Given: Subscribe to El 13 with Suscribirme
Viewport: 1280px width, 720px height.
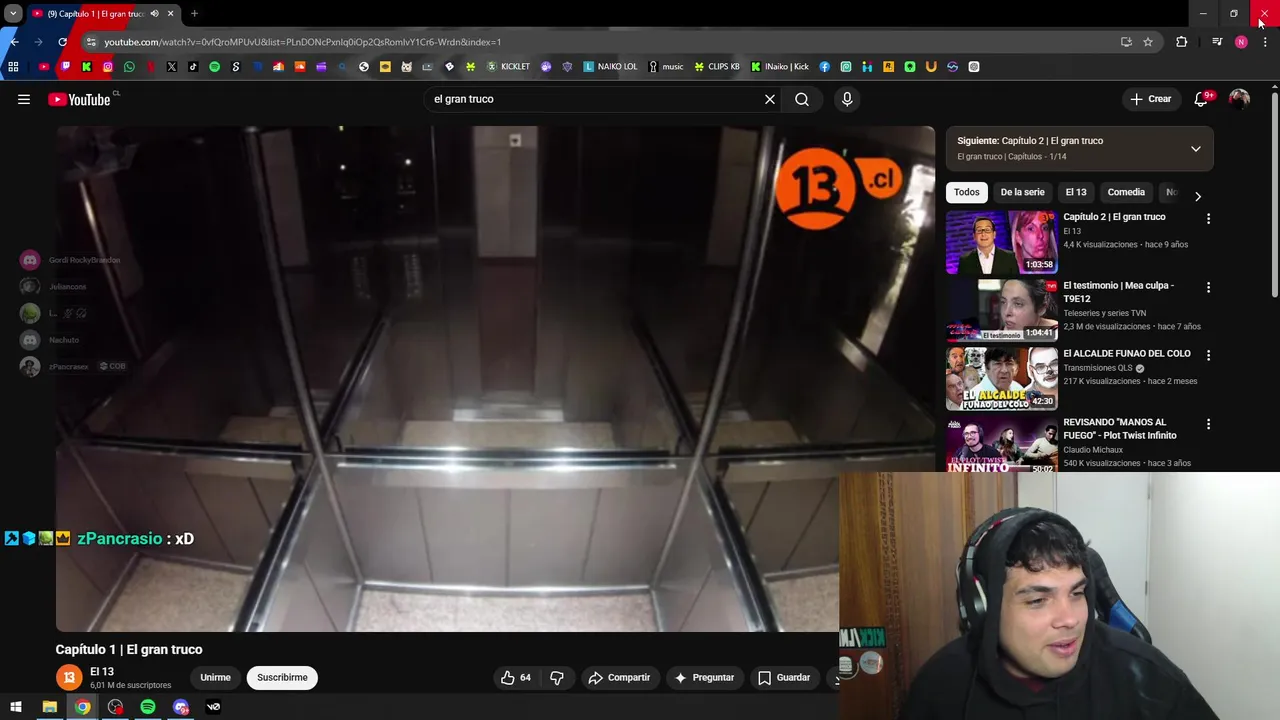Looking at the screenshot, I should 282,677.
